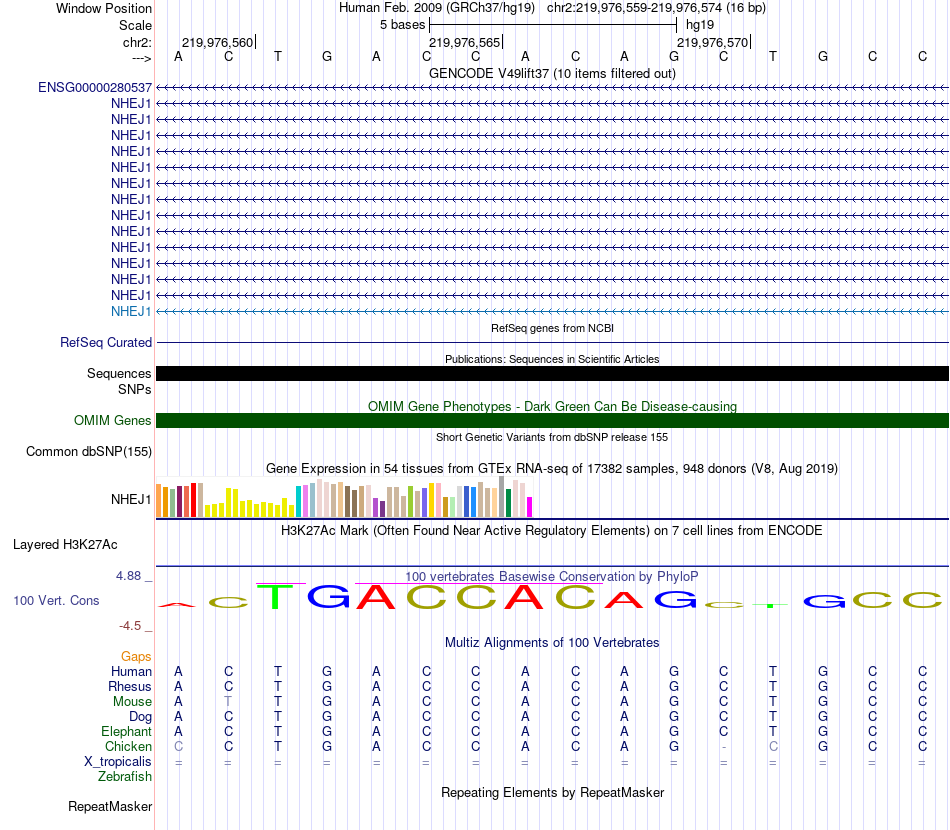Click the ENSG00000280537 gene label

click(x=95, y=87)
